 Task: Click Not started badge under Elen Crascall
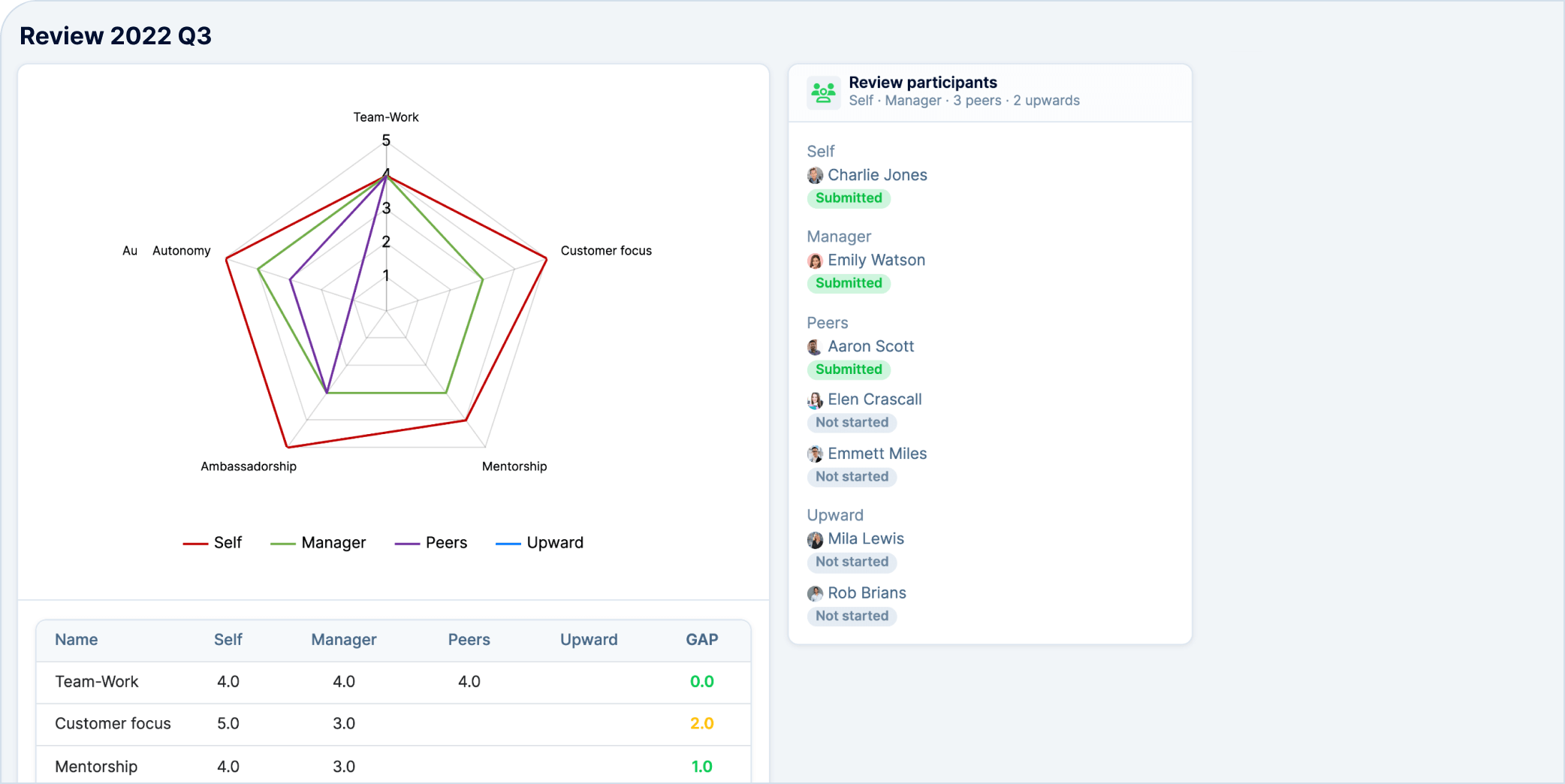pyautogui.click(x=852, y=423)
